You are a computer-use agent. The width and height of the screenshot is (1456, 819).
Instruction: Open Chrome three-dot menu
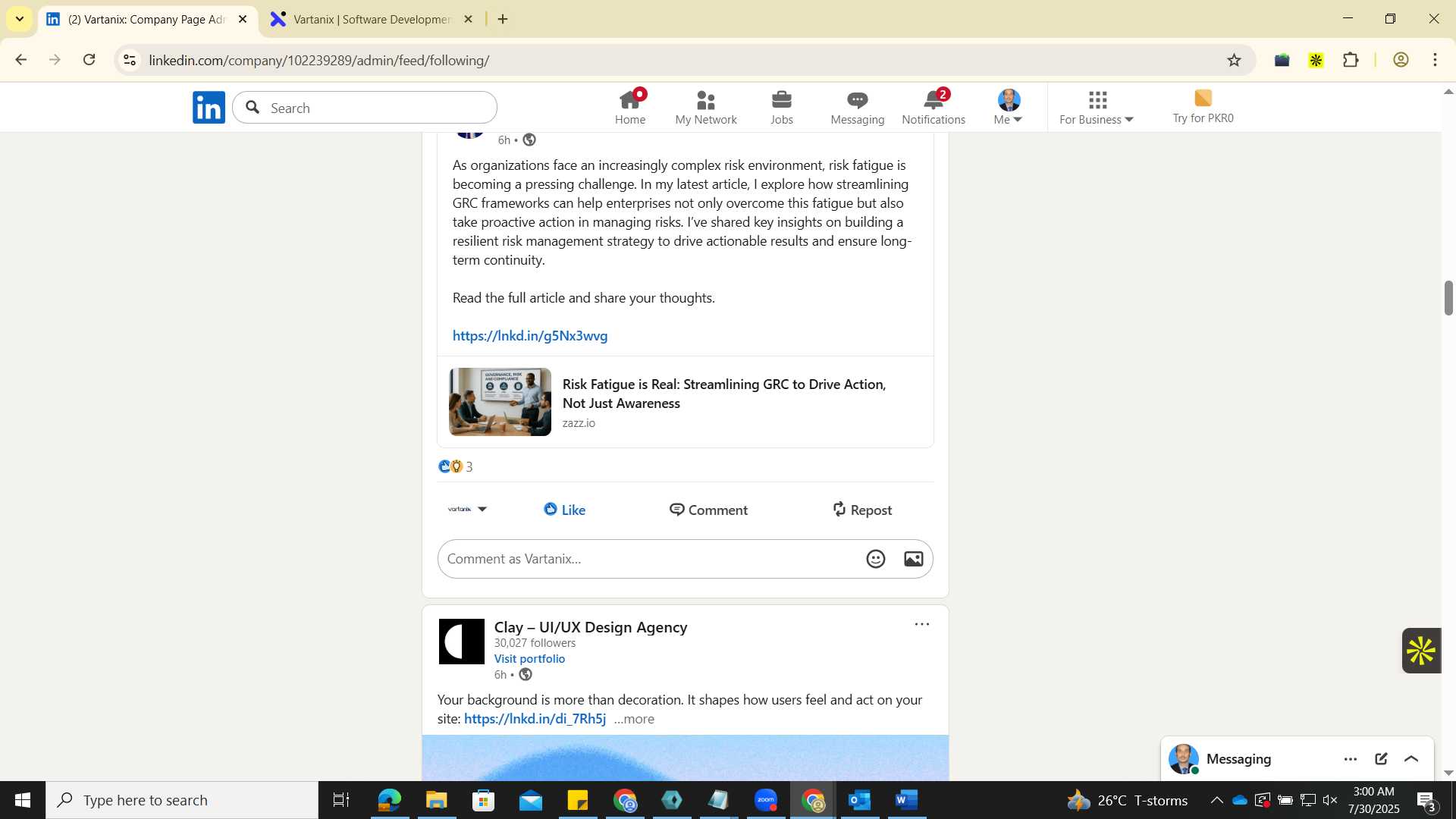click(1435, 60)
